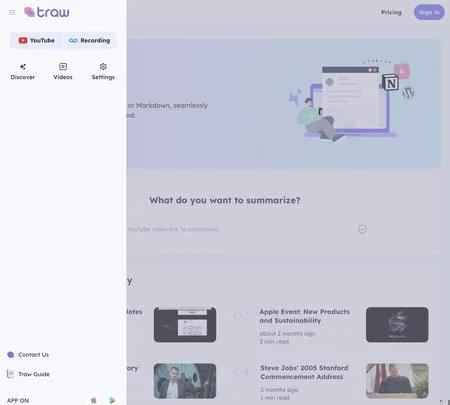
Task: Click the Apple App Store icon
Action: [x=94, y=400]
